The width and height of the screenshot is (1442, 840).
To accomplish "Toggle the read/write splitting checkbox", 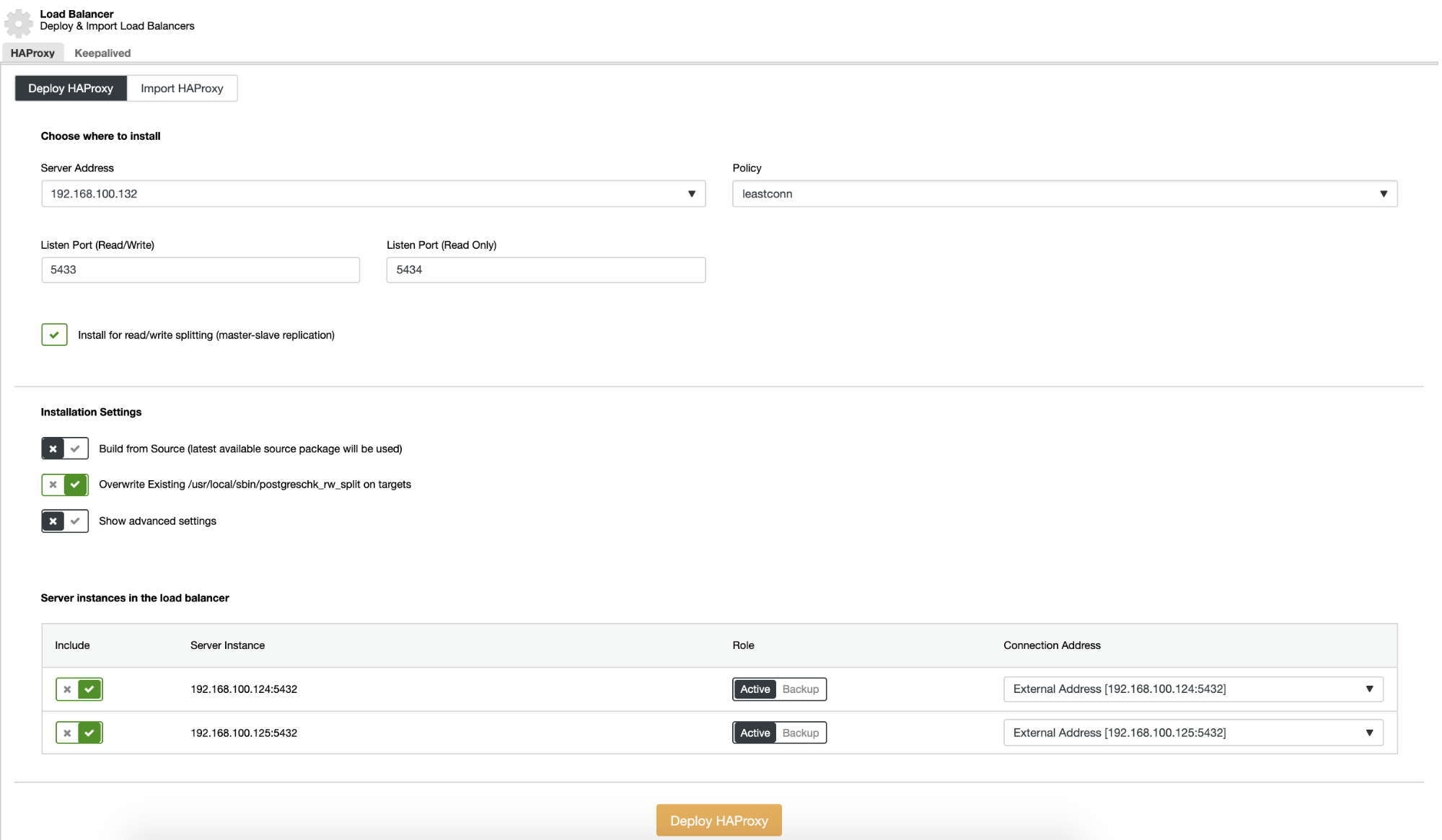I will coord(54,335).
